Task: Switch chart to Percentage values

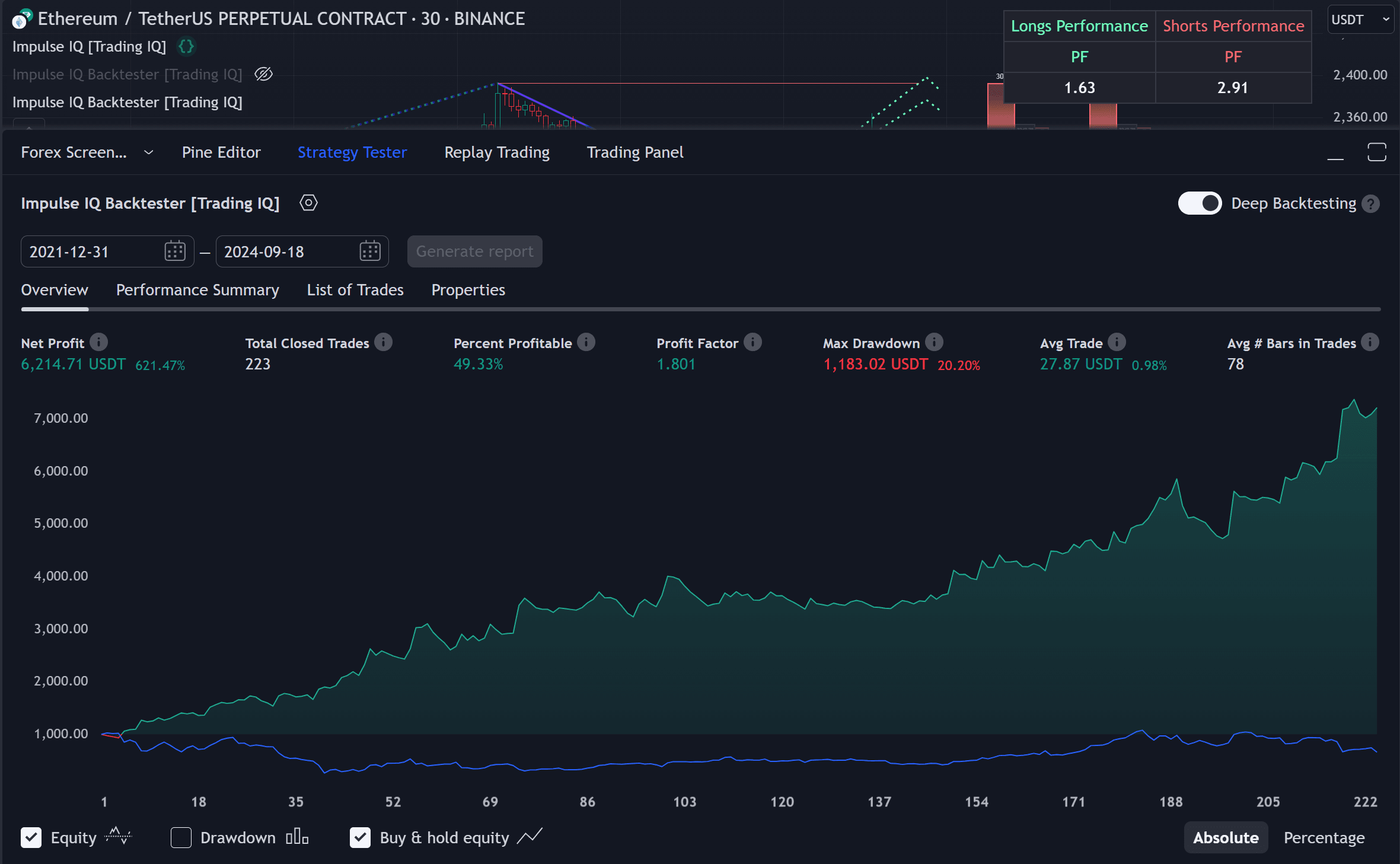Action: click(x=1324, y=837)
